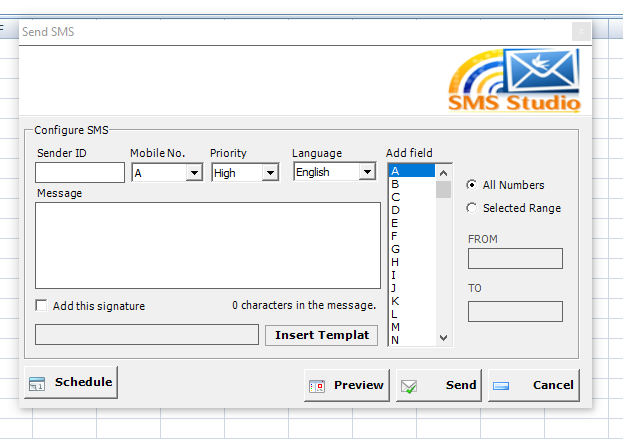Select field F in Add field list
This screenshot has height=439, width=623.
tap(412, 236)
